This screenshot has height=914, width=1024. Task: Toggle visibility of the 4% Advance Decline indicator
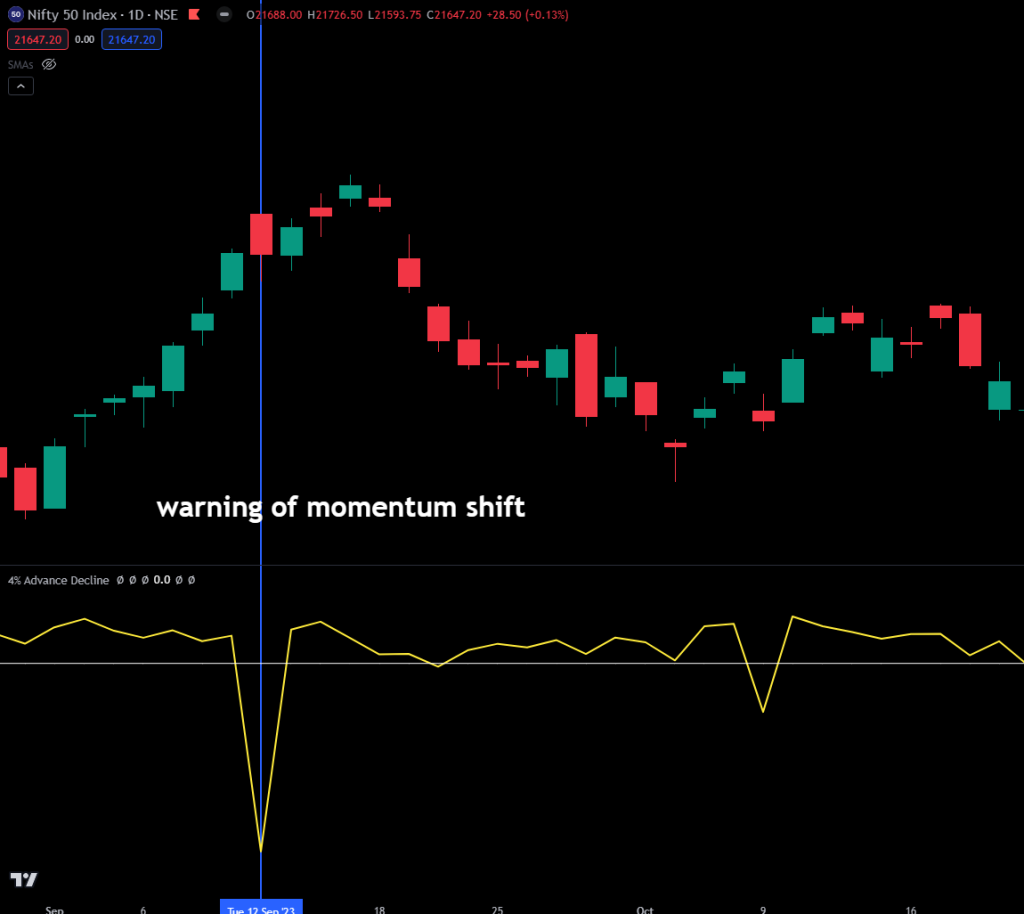130,580
